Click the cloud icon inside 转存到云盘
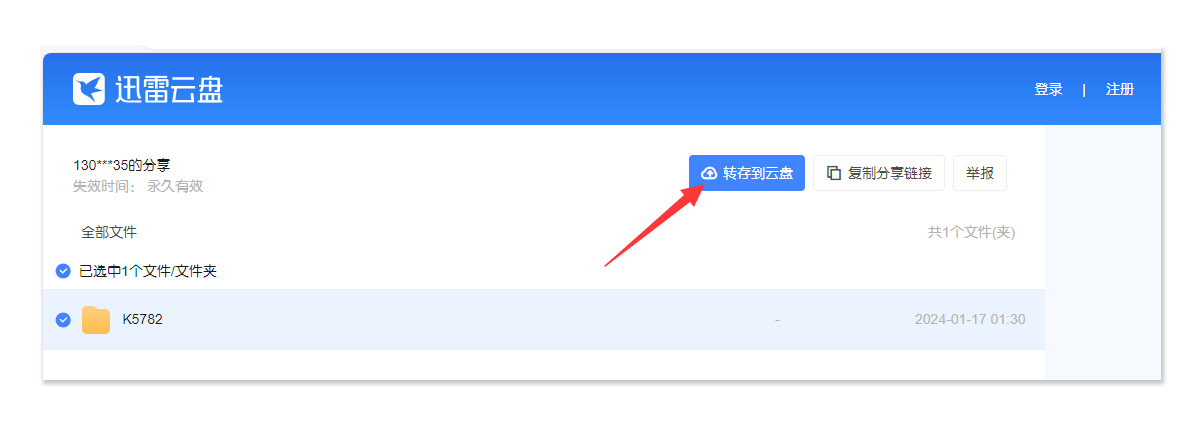The width and height of the screenshot is (1200, 424). point(709,173)
